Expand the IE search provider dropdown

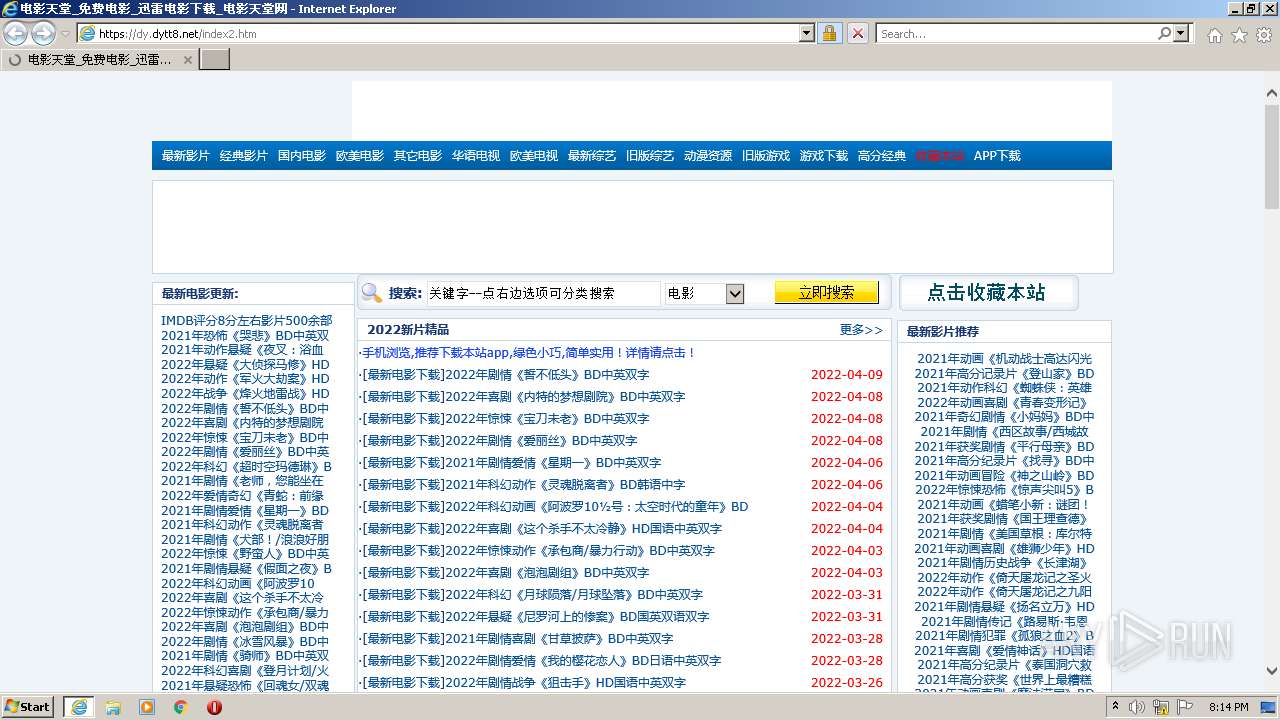1182,33
